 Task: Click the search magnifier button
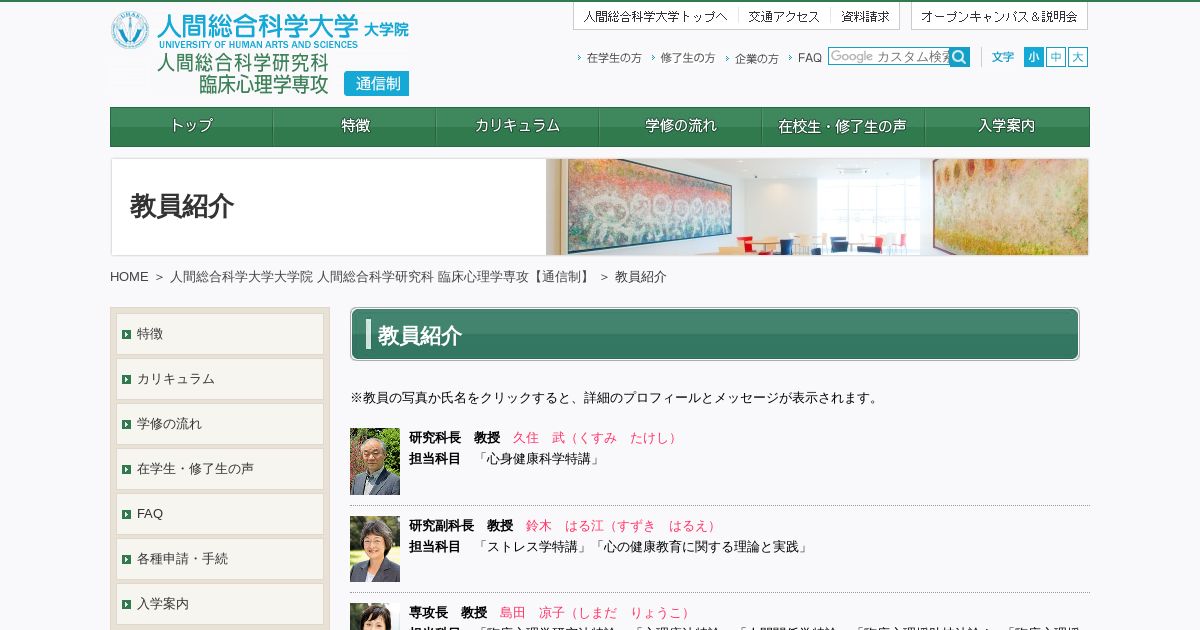959,57
